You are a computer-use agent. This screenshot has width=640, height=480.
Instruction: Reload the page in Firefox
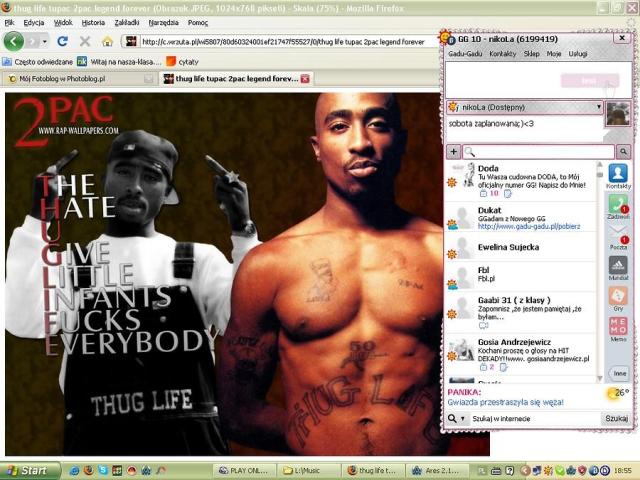62,41
